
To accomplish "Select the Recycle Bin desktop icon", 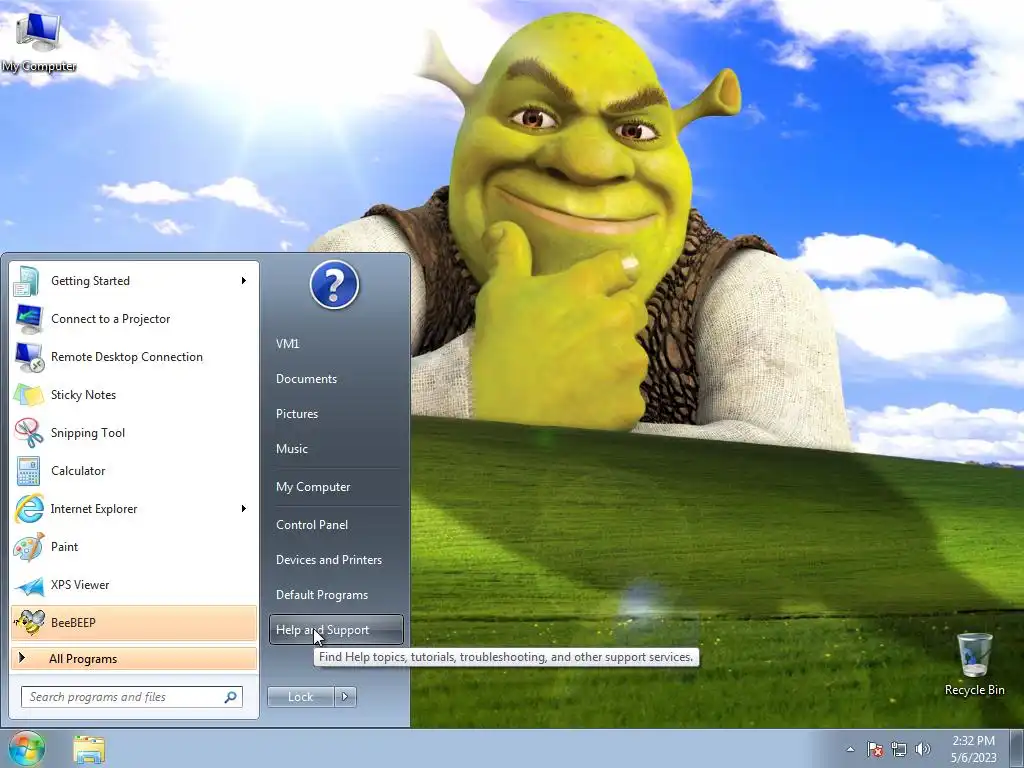I will (974, 663).
